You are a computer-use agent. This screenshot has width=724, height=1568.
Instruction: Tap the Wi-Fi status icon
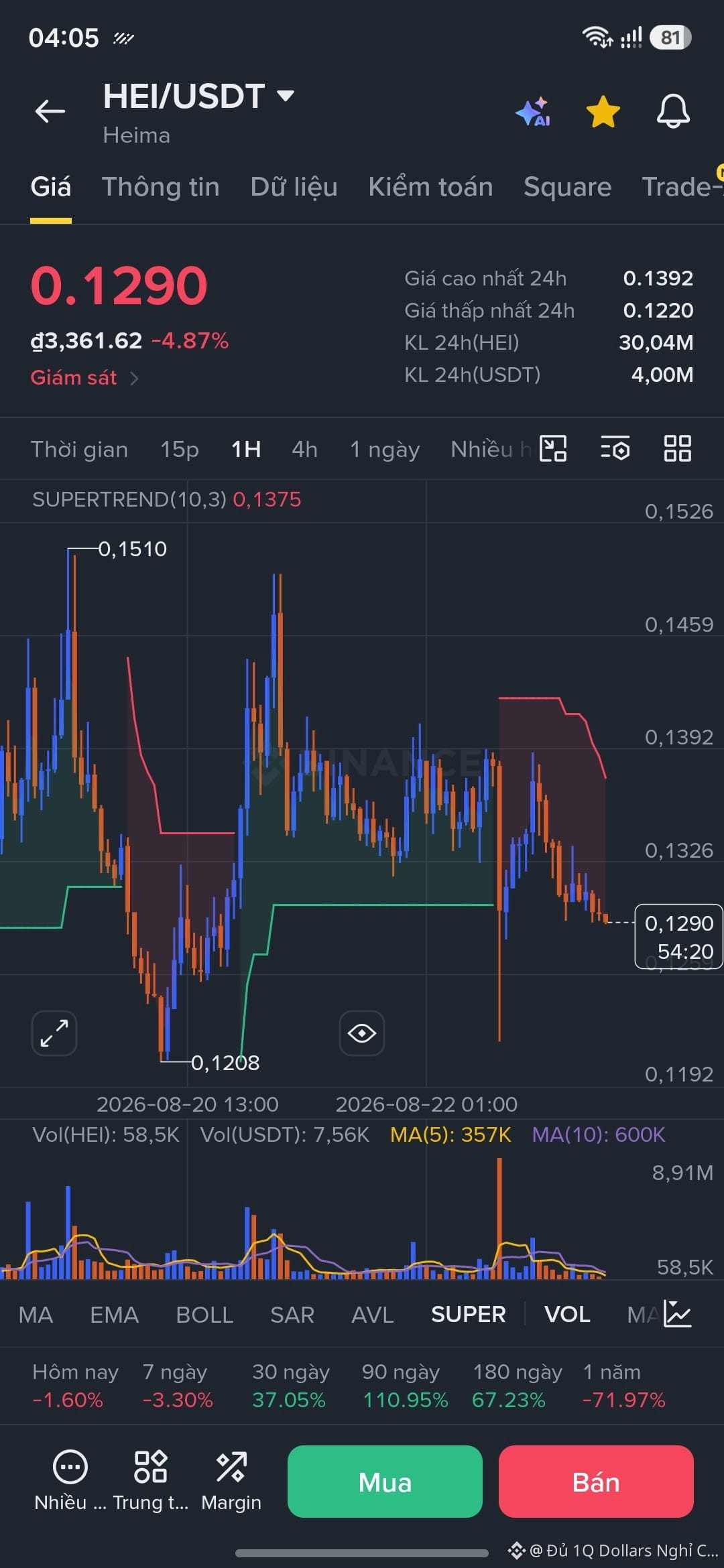point(597,38)
